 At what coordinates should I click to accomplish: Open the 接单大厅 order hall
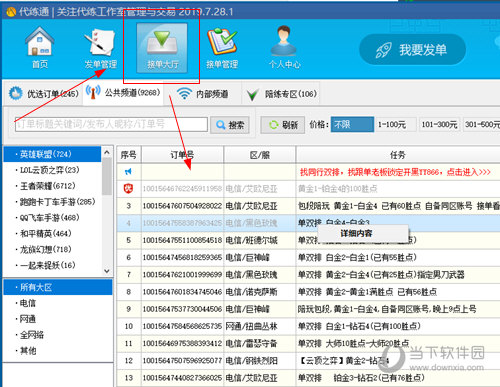(162, 48)
